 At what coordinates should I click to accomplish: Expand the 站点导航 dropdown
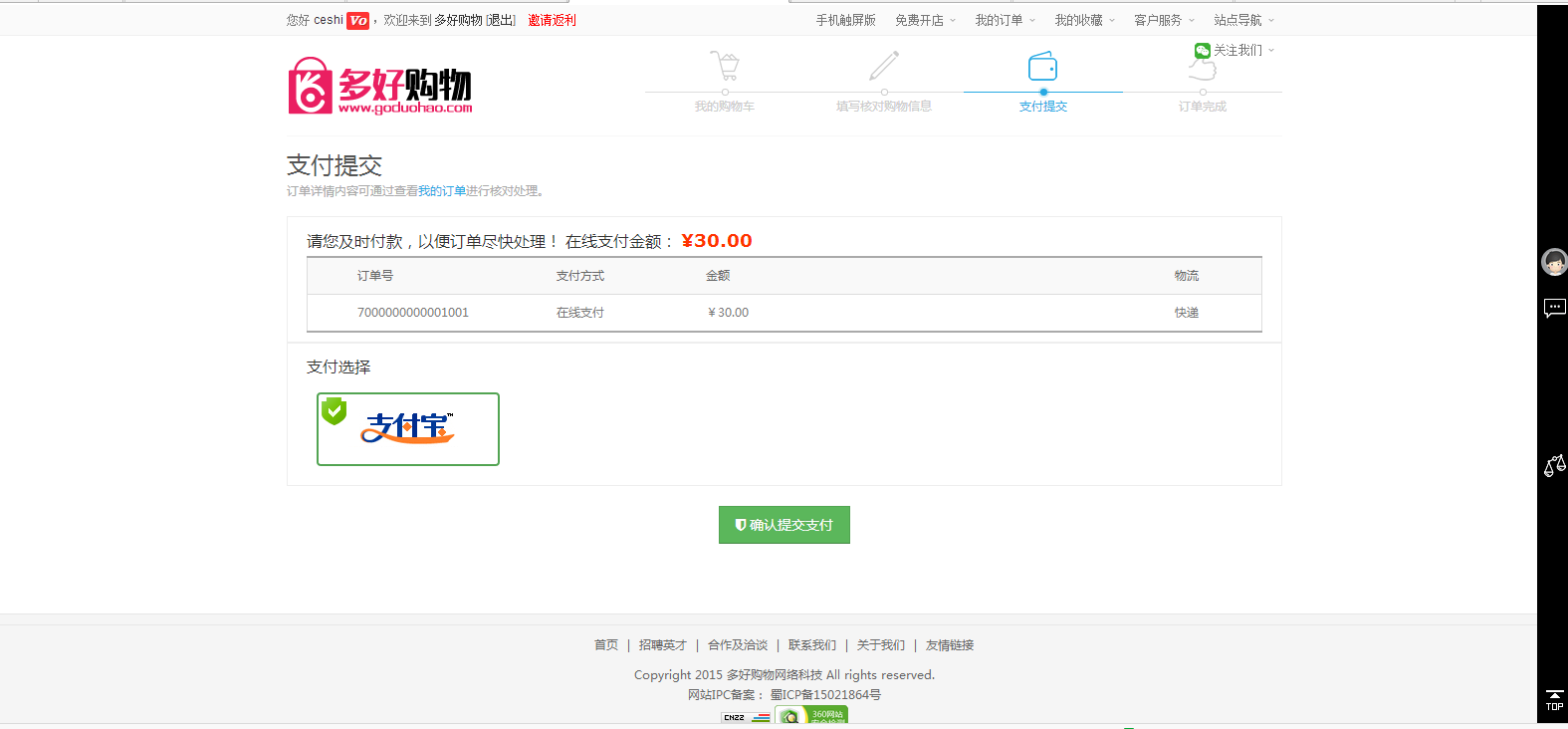1244,20
